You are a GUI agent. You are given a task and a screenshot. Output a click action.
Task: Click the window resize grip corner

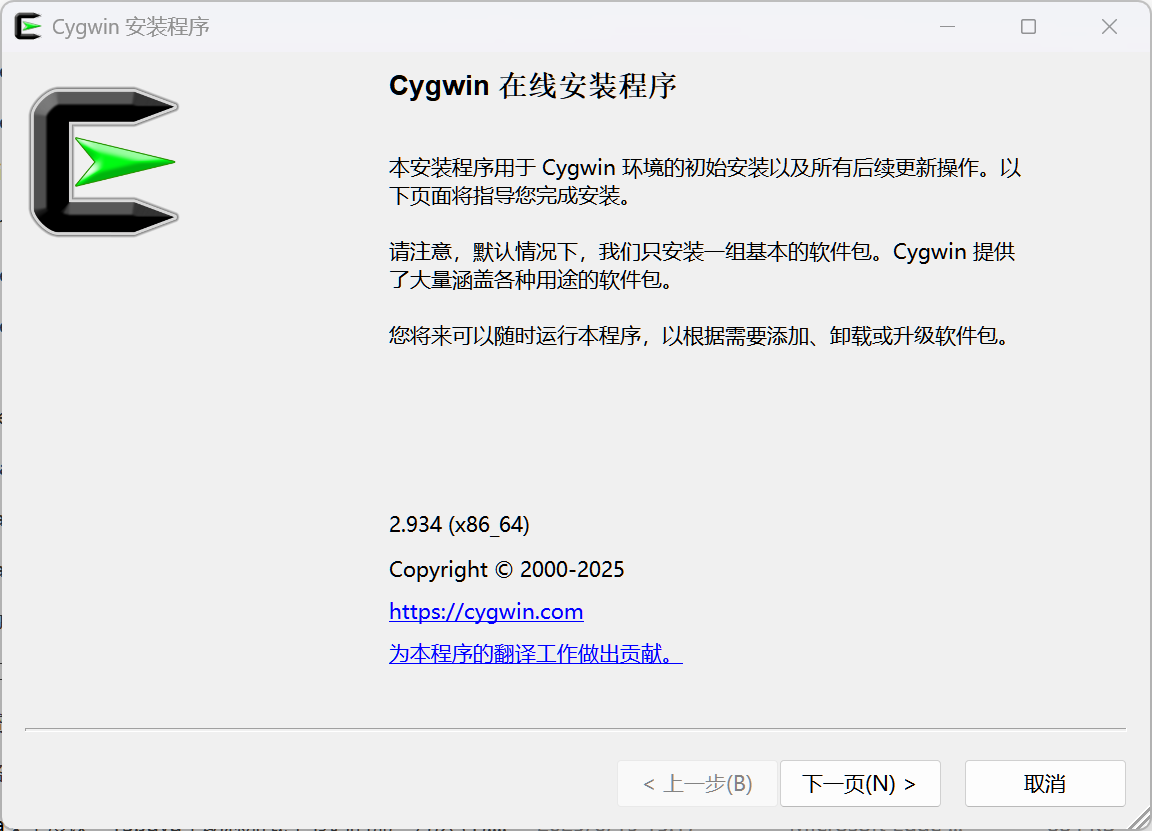[x=1139, y=818]
